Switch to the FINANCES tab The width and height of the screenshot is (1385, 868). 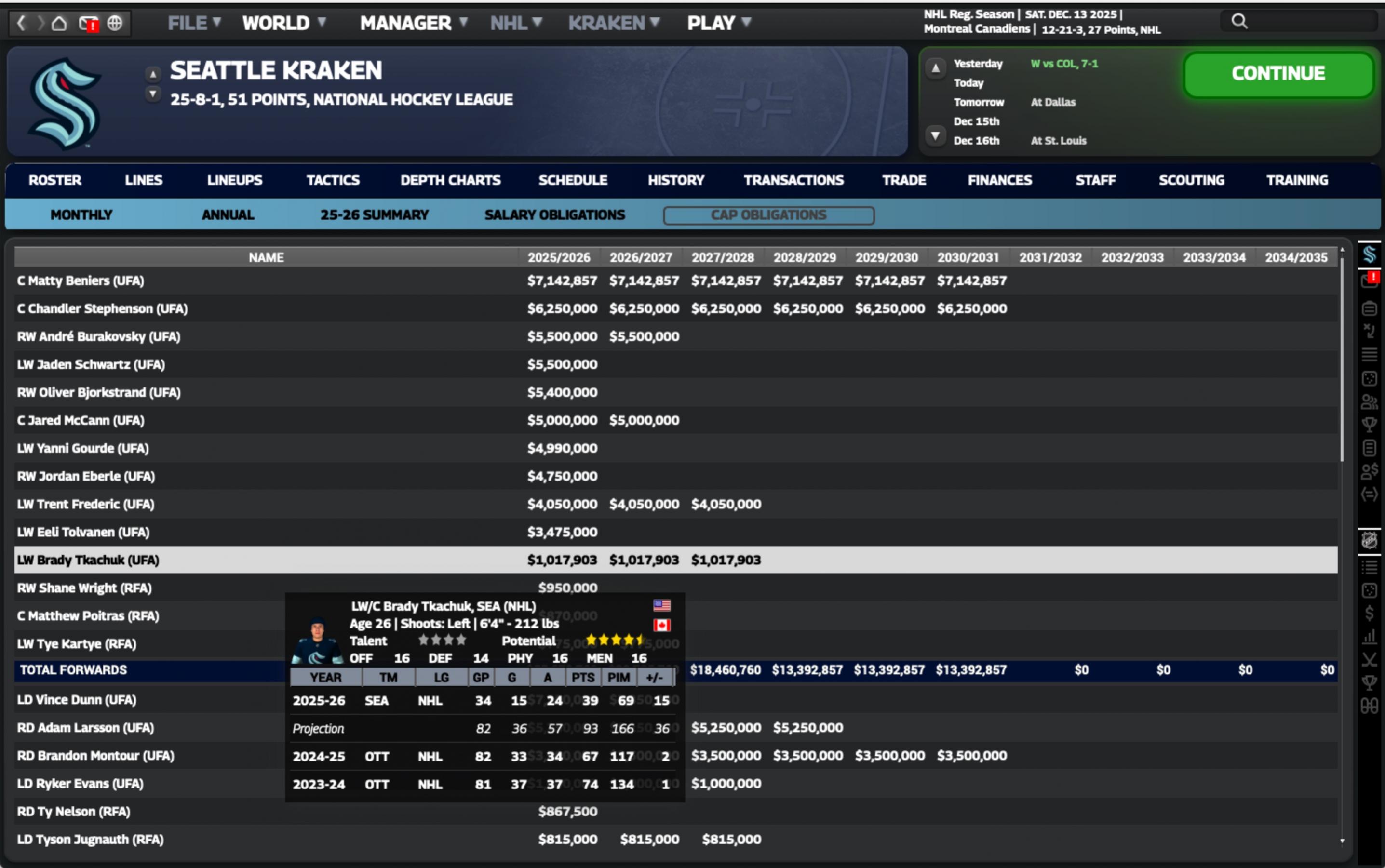point(999,180)
